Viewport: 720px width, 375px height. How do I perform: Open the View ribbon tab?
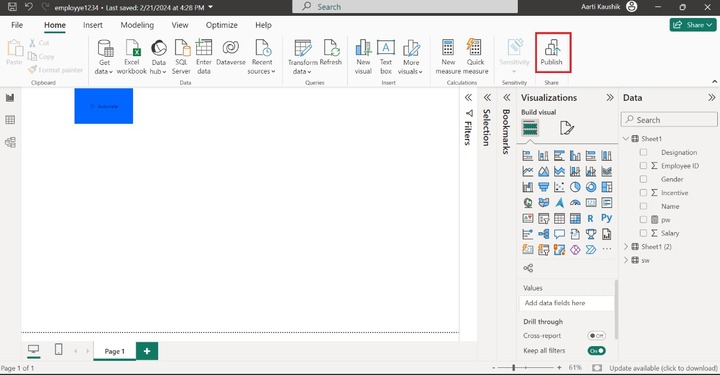(x=180, y=25)
